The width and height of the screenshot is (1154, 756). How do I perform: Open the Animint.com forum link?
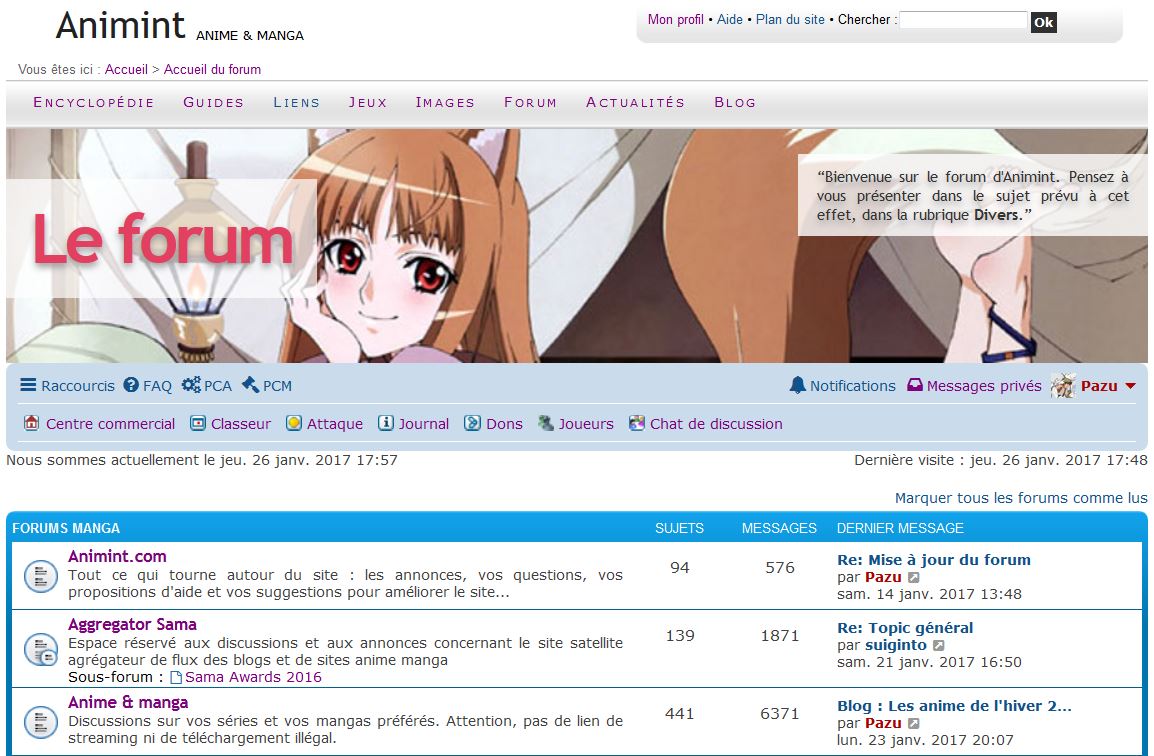(117, 557)
